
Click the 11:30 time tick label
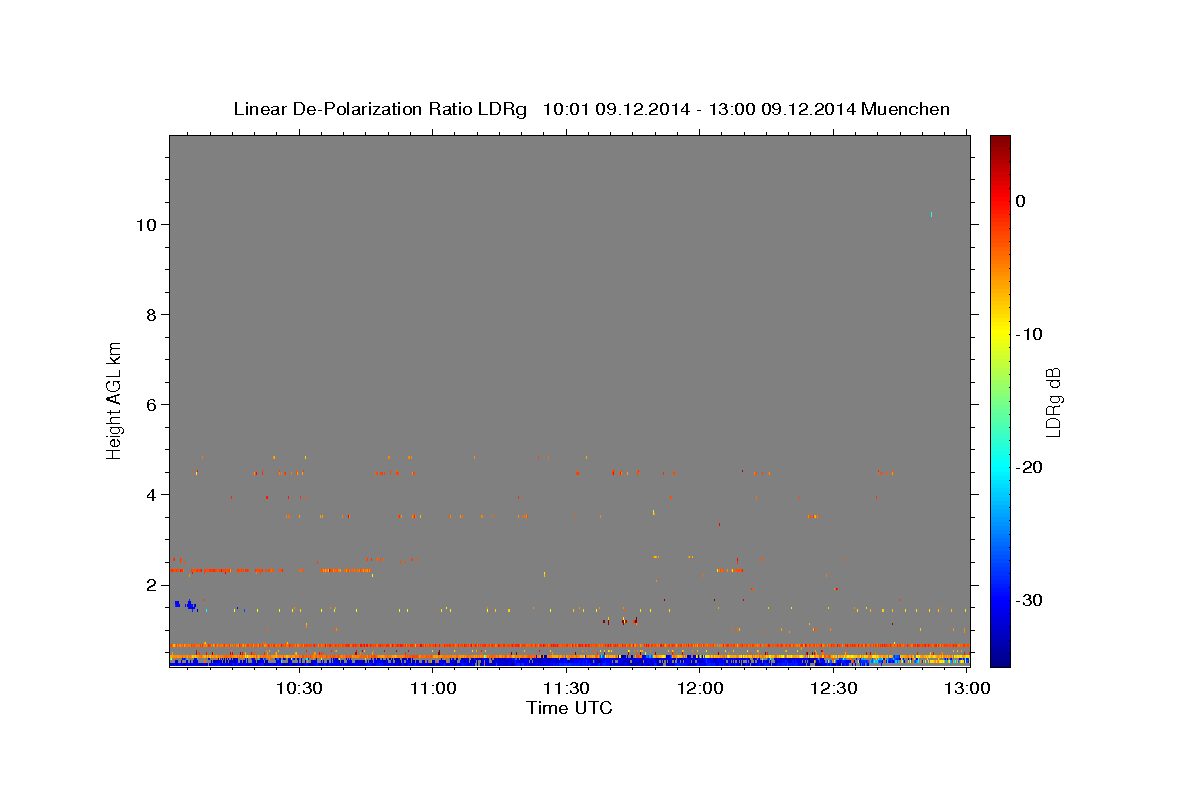(566, 688)
